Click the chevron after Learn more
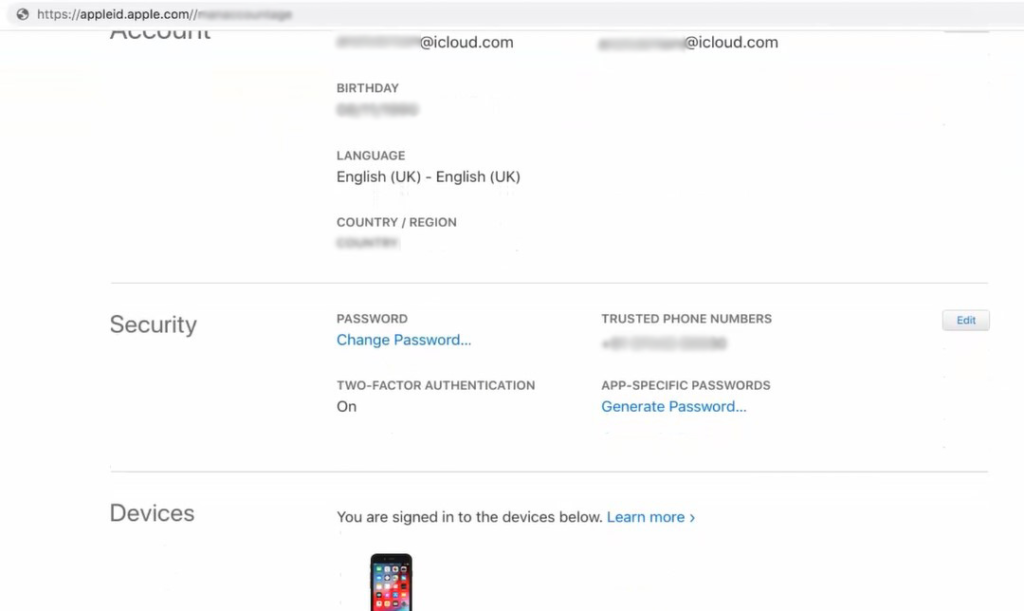Viewport: 1024px width, 611px height. 692,518
